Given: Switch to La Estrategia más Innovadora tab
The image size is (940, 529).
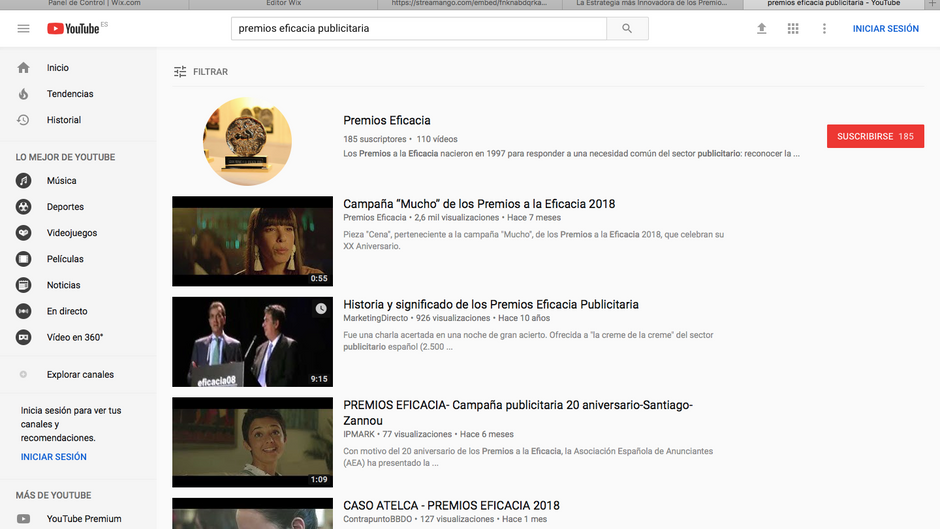Looking at the screenshot, I should pos(652,4).
